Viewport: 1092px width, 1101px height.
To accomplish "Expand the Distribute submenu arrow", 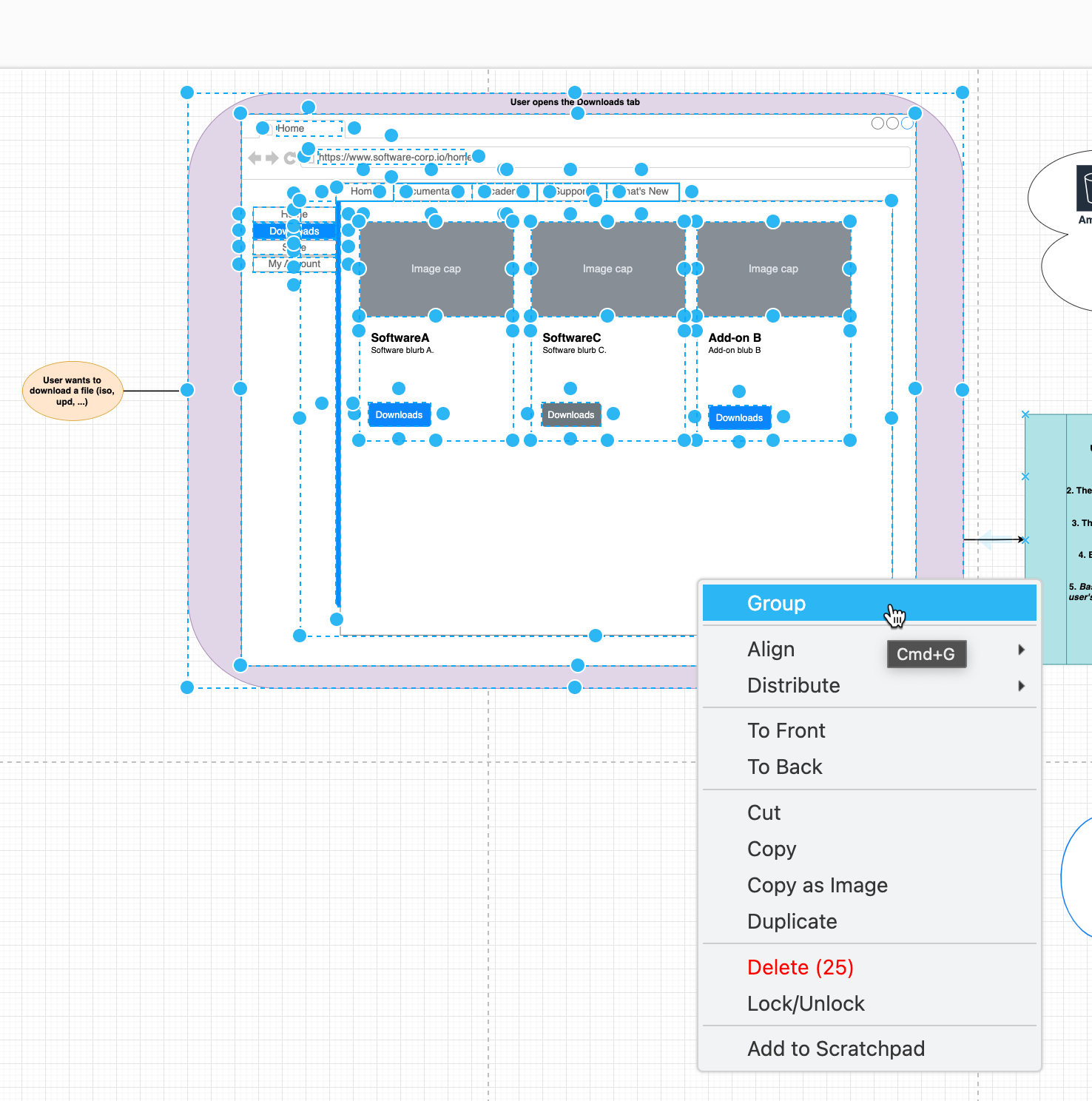I will pyautogui.click(x=1022, y=686).
